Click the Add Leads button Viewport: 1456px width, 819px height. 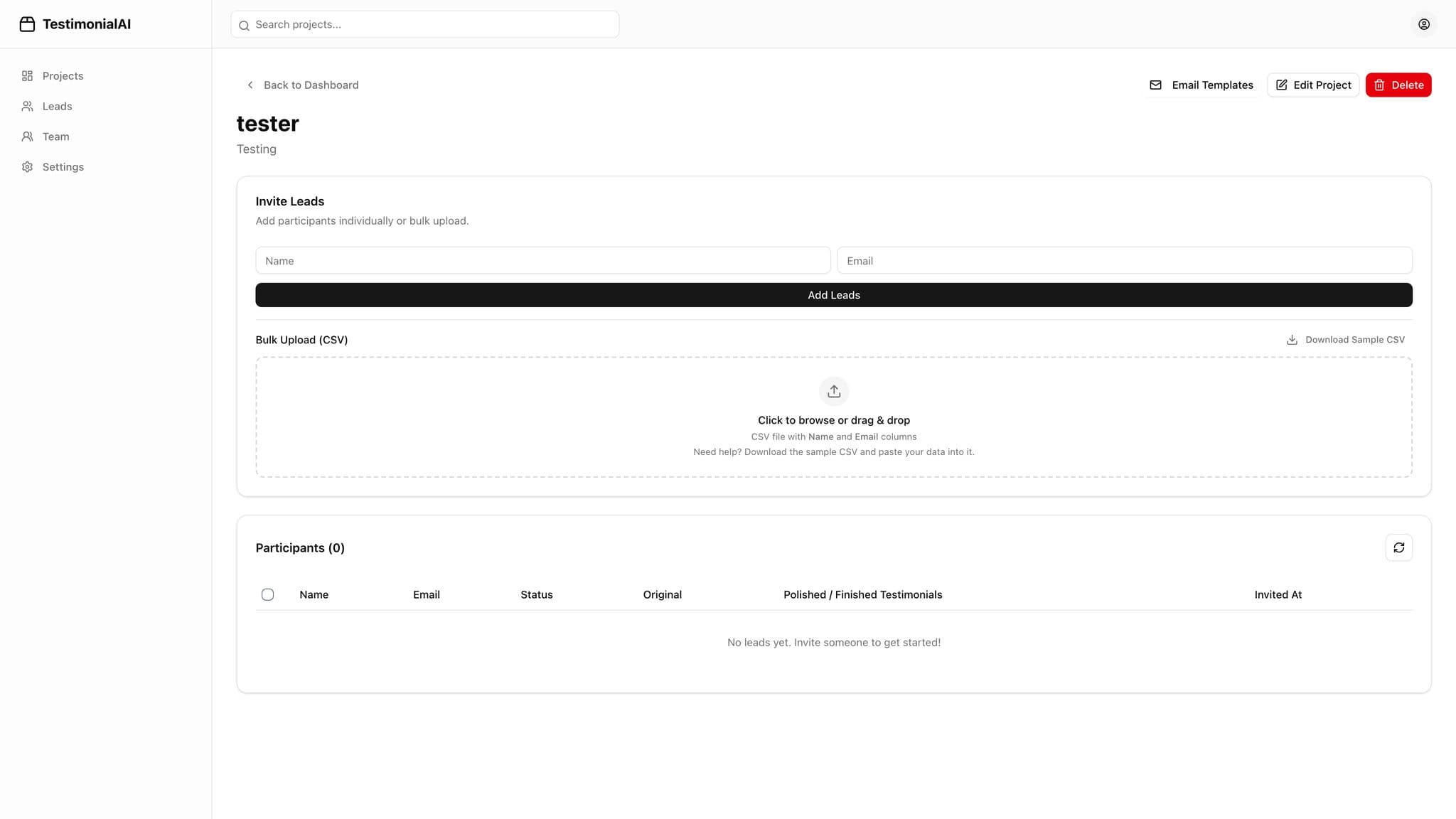834,295
